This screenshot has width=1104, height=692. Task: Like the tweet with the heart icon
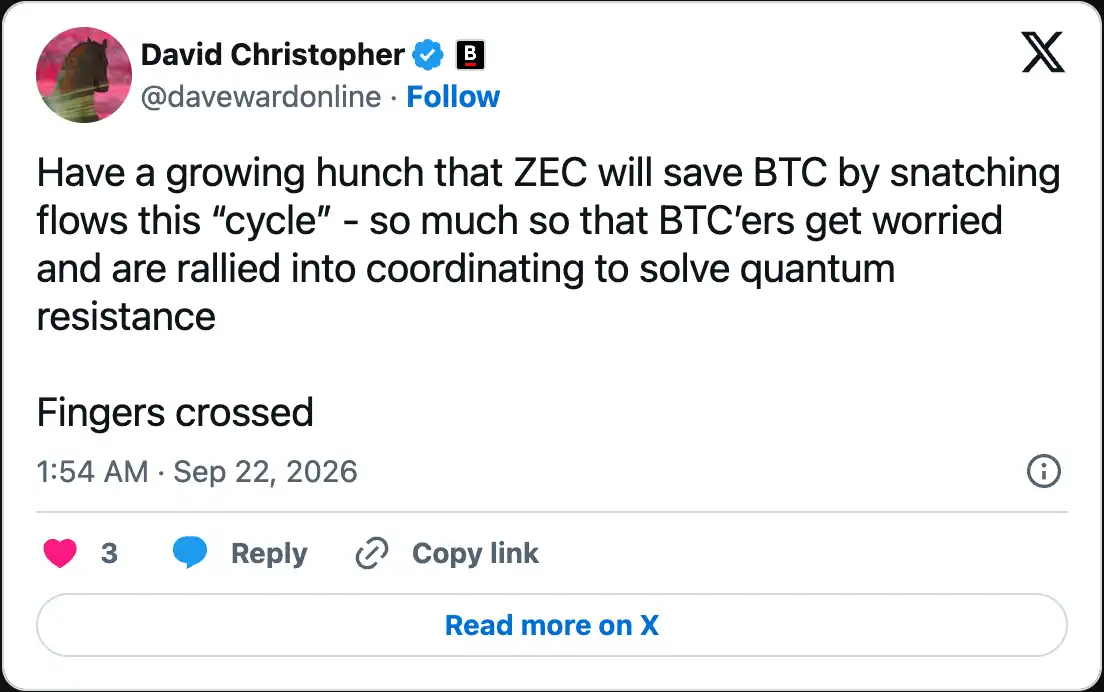tap(60, 553)
